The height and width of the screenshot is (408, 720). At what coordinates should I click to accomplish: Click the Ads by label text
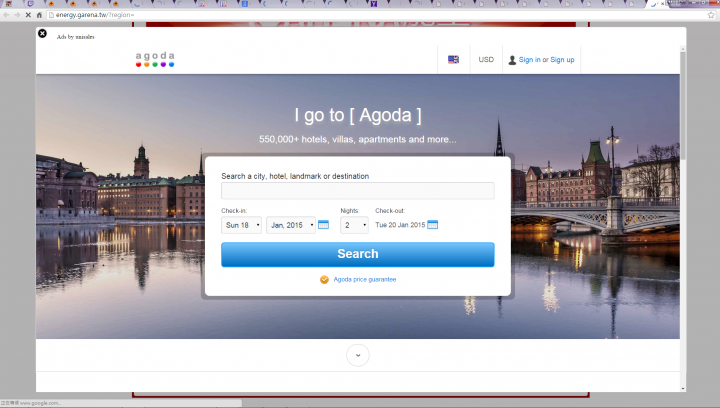pos(75,37)
